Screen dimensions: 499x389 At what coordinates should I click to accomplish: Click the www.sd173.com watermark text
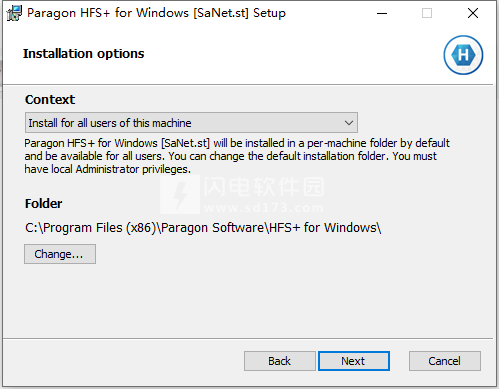(x=264, y=208)
